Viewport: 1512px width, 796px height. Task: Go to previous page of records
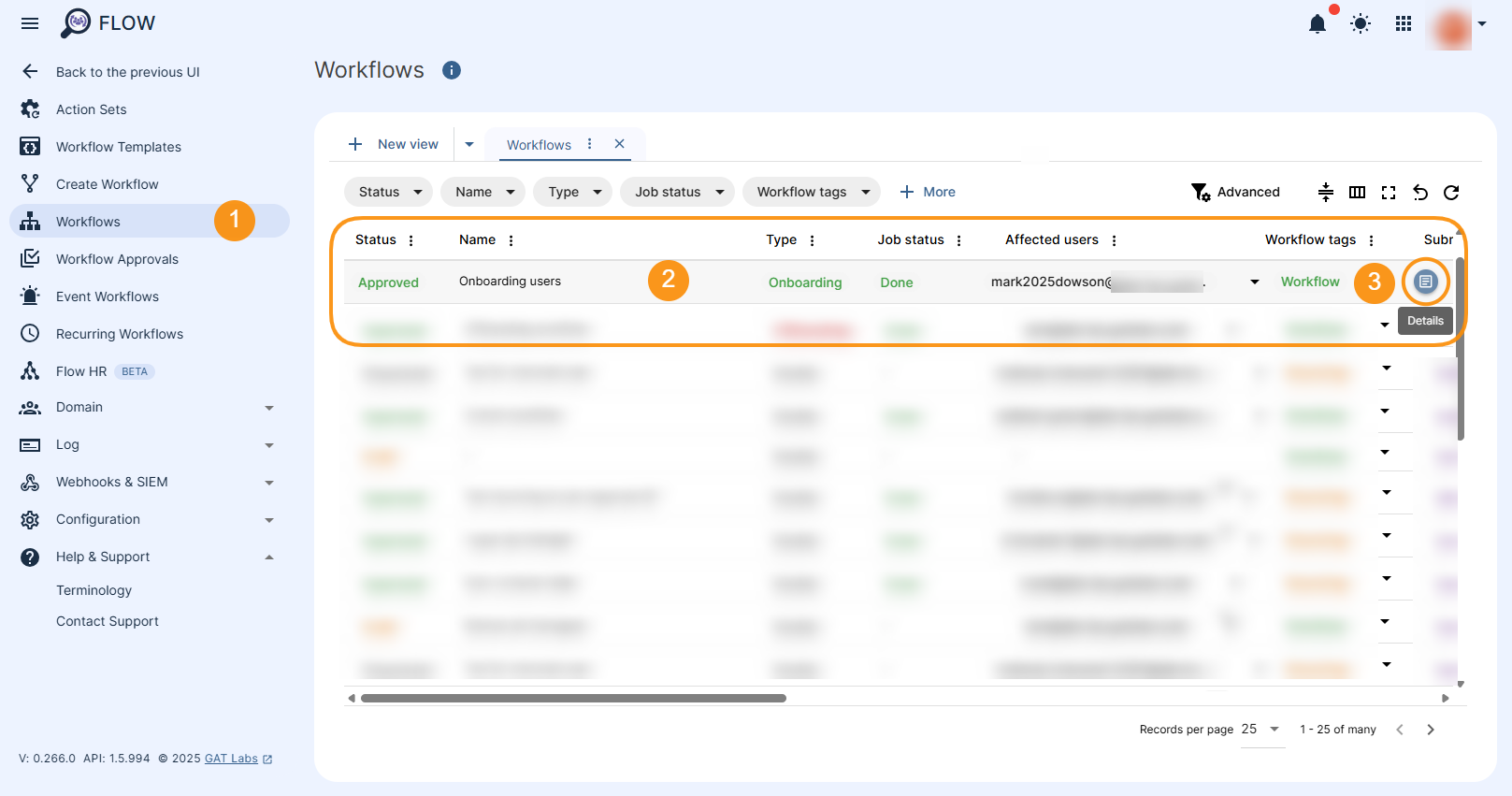(x=1400, y=730)
